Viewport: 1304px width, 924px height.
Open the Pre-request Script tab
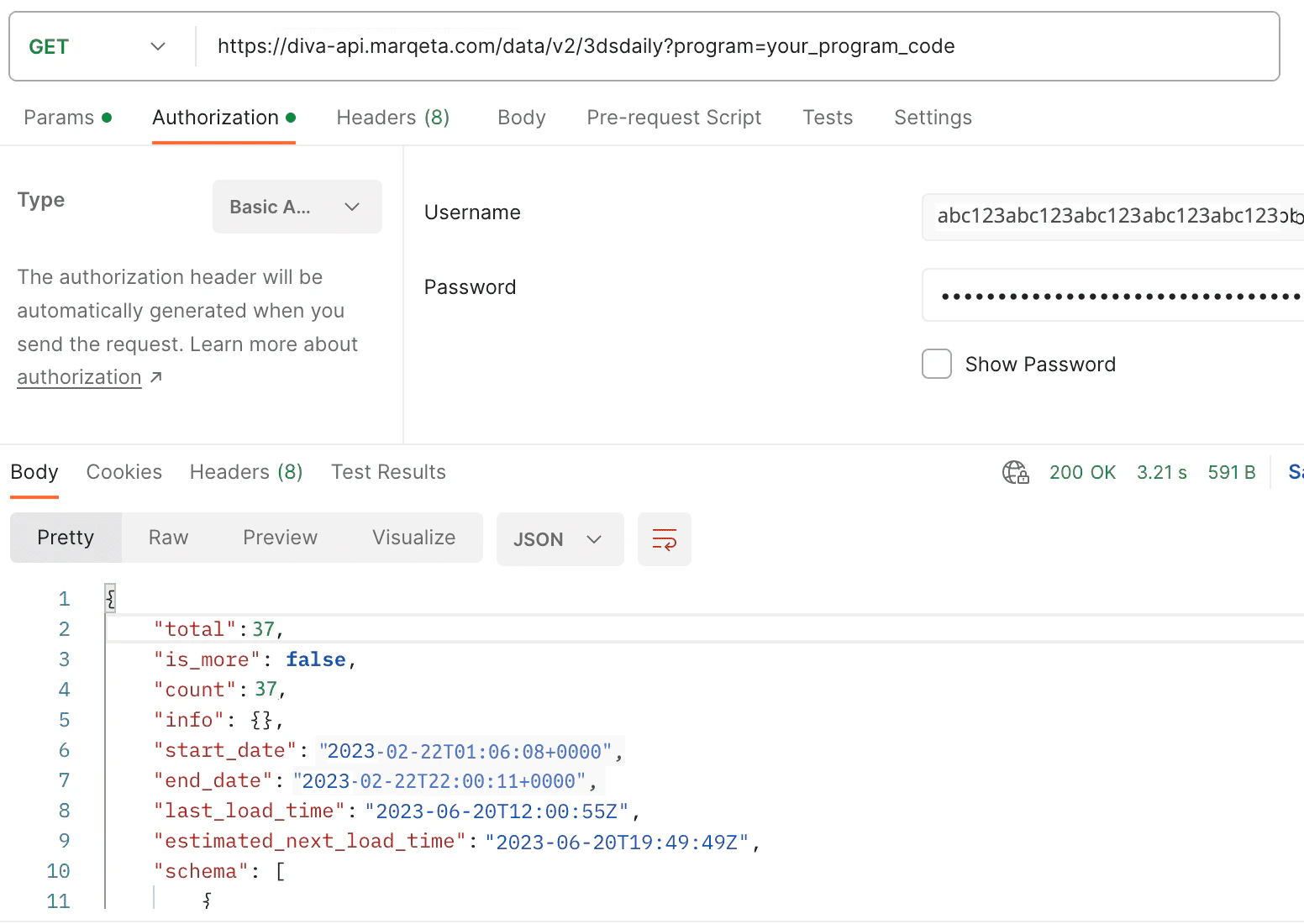point(674,118)
